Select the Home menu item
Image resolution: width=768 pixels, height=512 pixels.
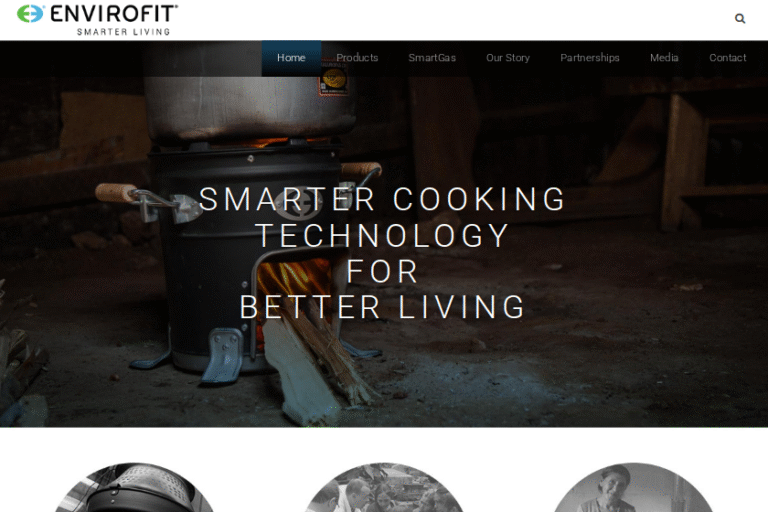pyautogui.click(x=291, y=58)
